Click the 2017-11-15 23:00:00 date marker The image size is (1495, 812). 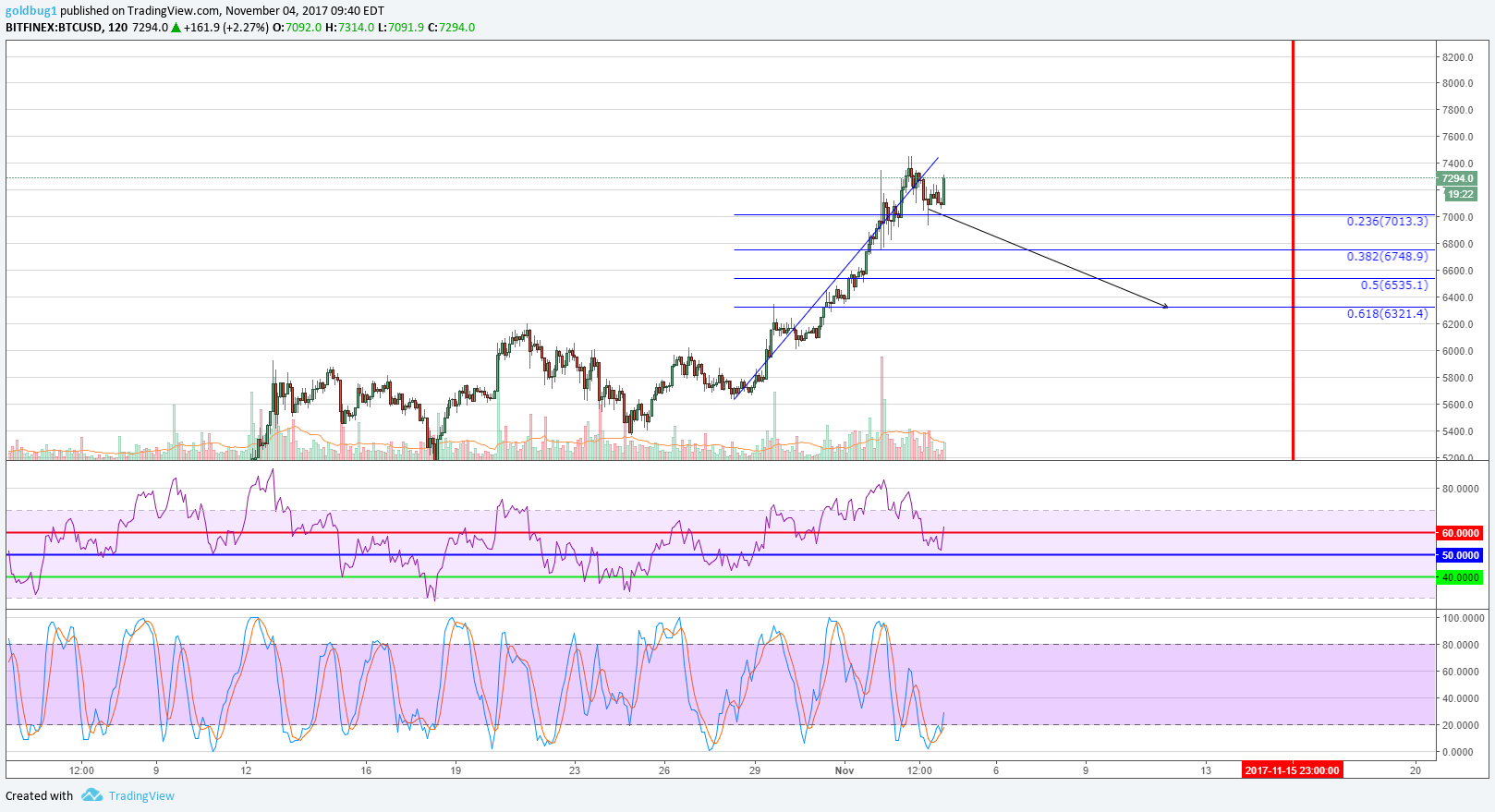pos(1292,770)
